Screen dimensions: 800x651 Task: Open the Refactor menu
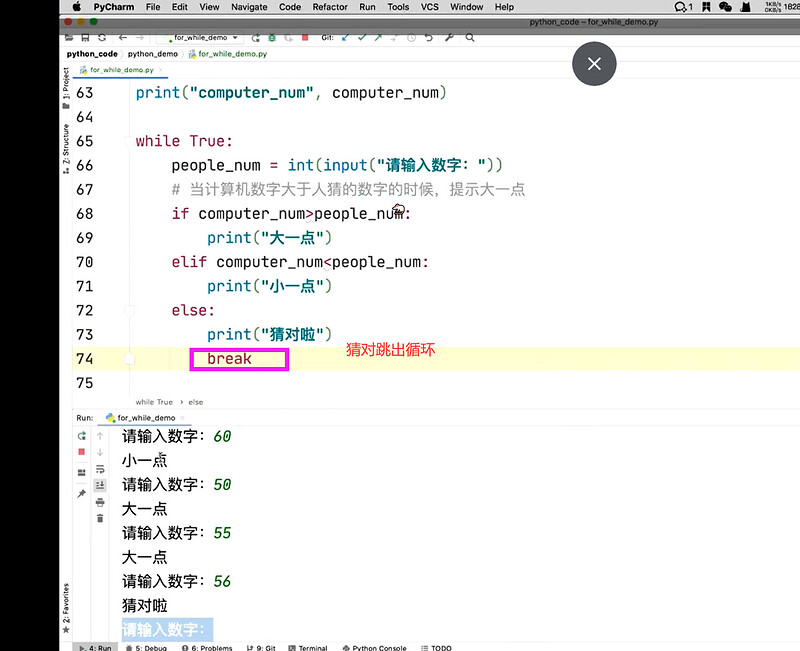330,7
